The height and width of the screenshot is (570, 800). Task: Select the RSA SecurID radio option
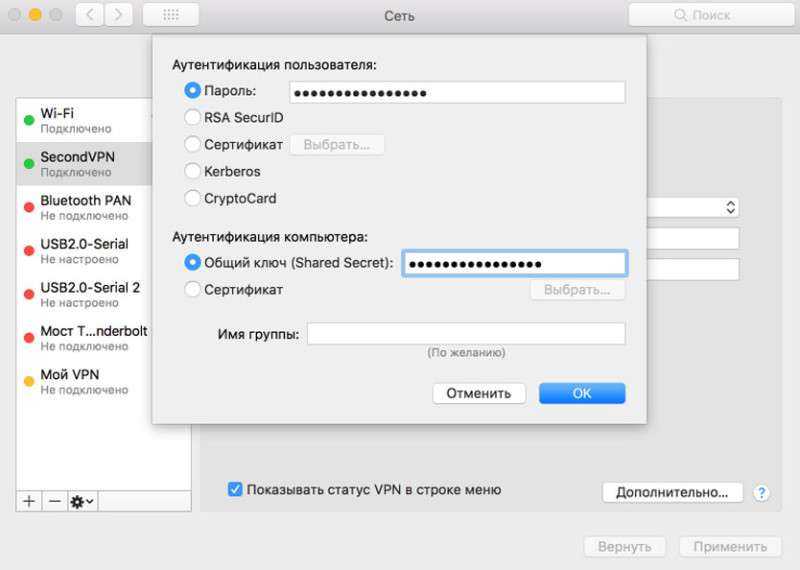click(192, 117)
